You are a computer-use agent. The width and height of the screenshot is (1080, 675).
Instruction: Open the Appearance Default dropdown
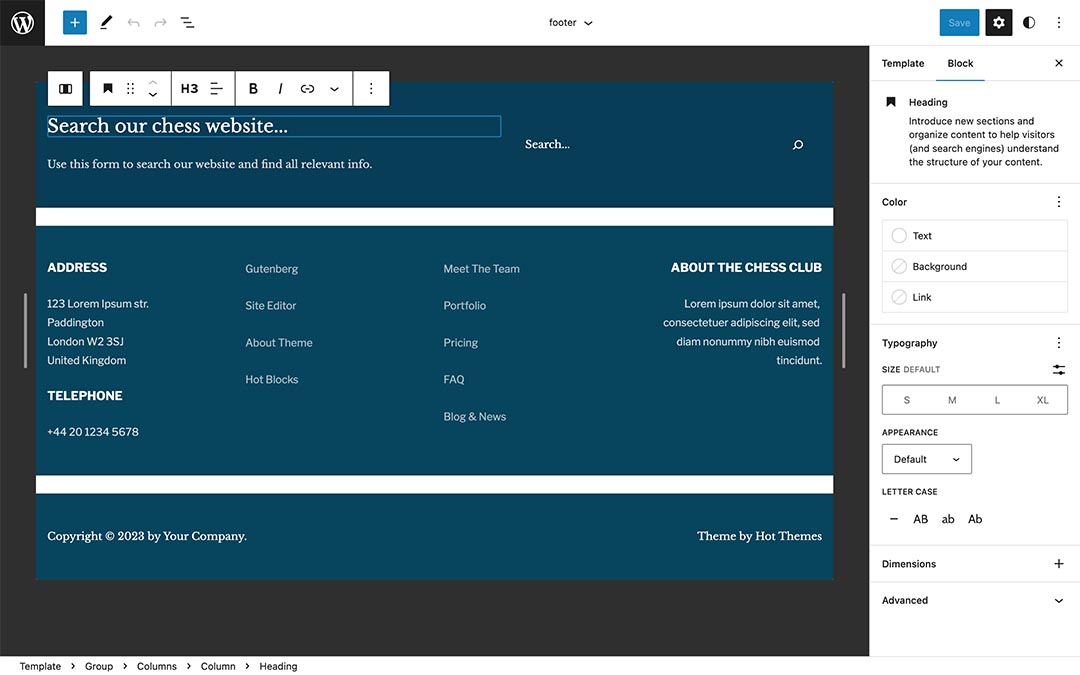926,459
